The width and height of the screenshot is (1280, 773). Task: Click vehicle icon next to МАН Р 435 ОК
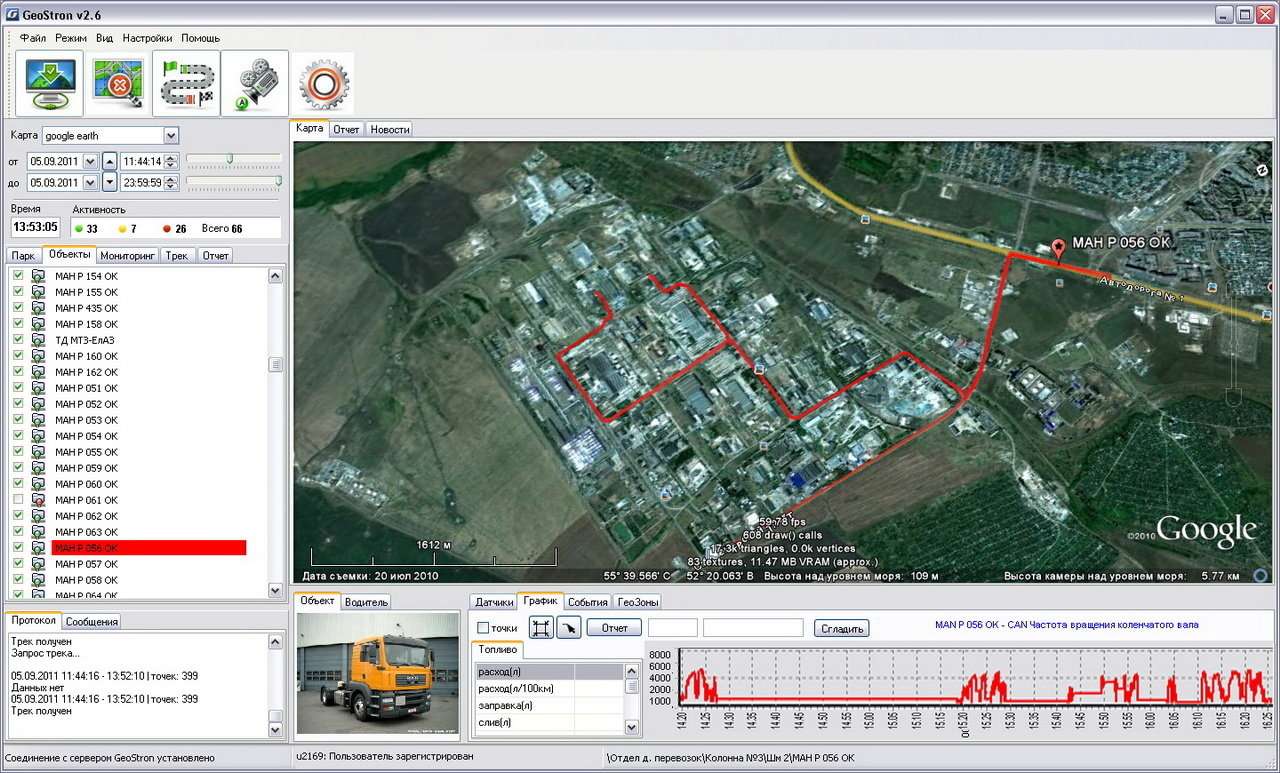click(38, 308)
